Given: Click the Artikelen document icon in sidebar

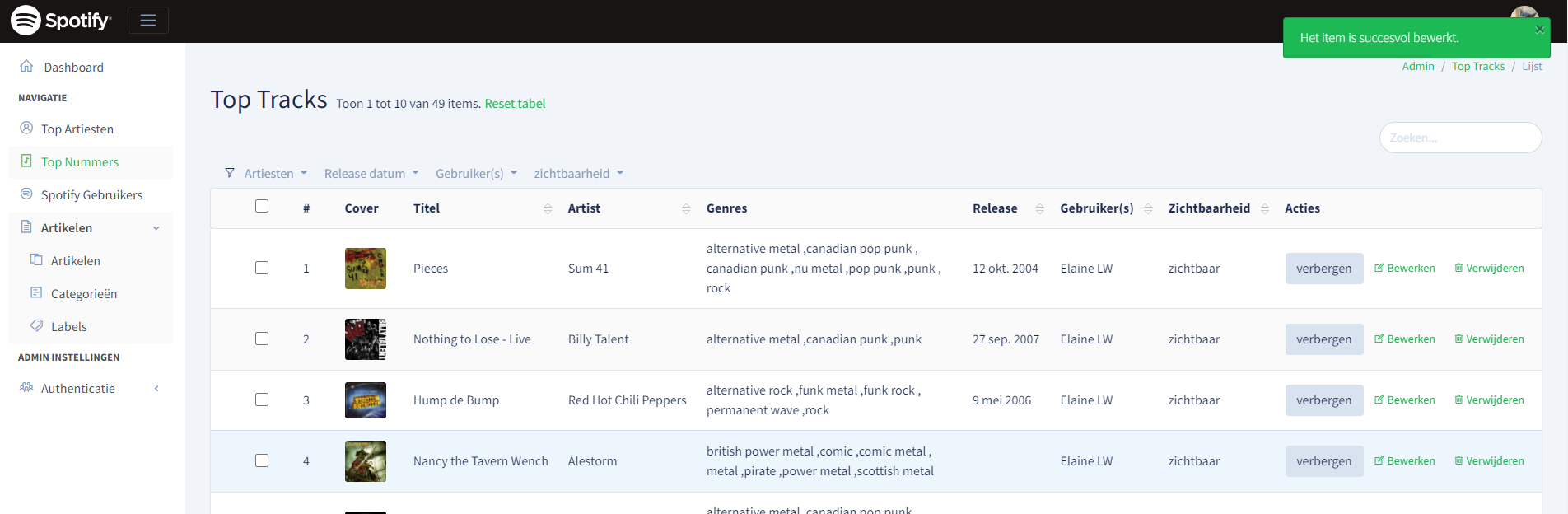Looking at the screenshot, I should click(x=26, y=227).
